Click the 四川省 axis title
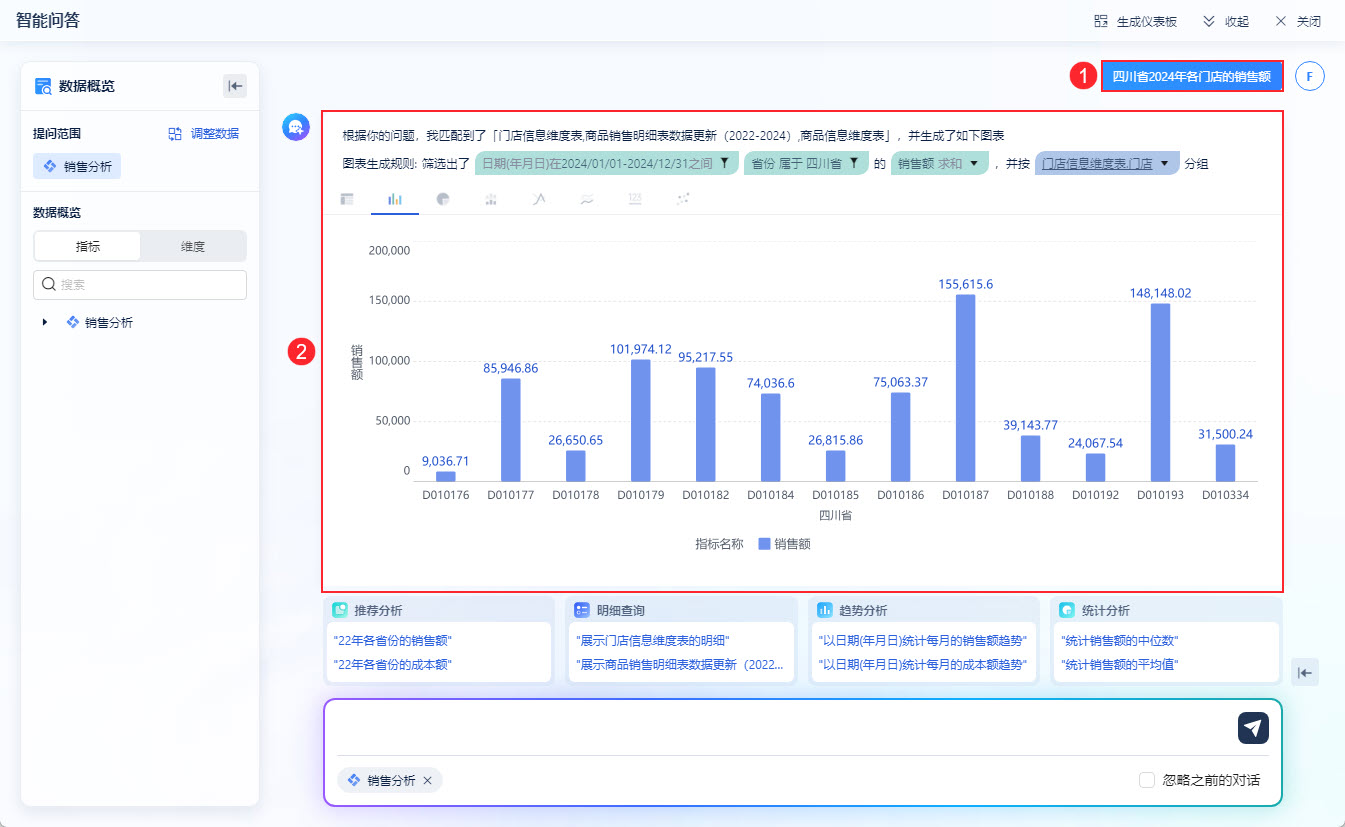Viewport: 1345px width, 827px height. pos(835,516)
